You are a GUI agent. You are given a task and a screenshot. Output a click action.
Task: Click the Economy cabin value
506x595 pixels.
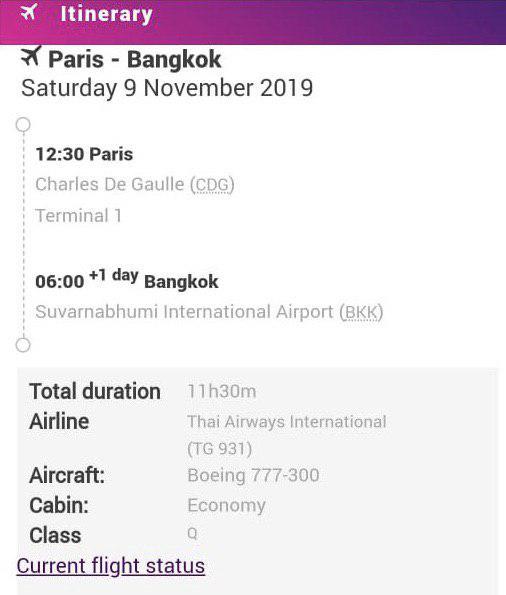(x=227, y=506)
